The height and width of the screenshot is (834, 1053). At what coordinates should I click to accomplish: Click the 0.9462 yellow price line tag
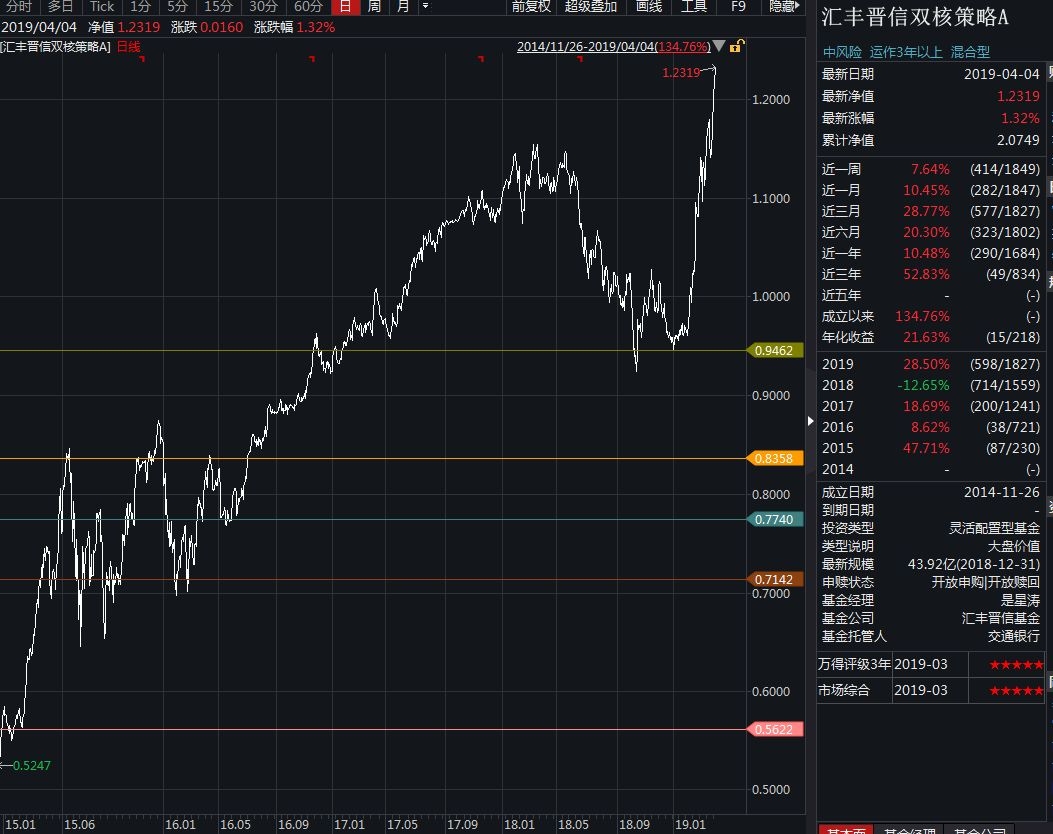775,351
